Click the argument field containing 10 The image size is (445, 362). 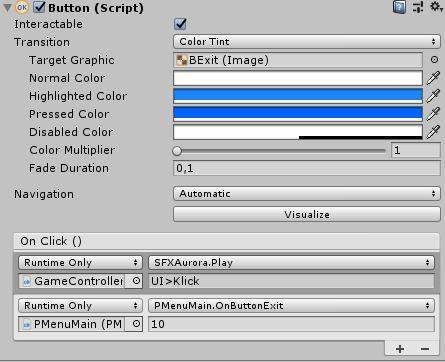(291, 324)
